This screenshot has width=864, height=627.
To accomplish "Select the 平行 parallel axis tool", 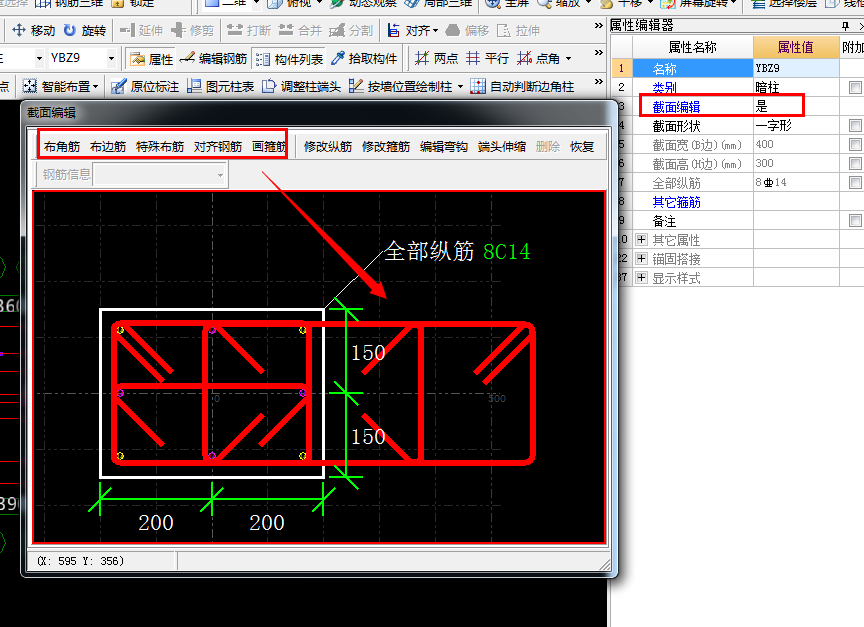I will 487,58.
